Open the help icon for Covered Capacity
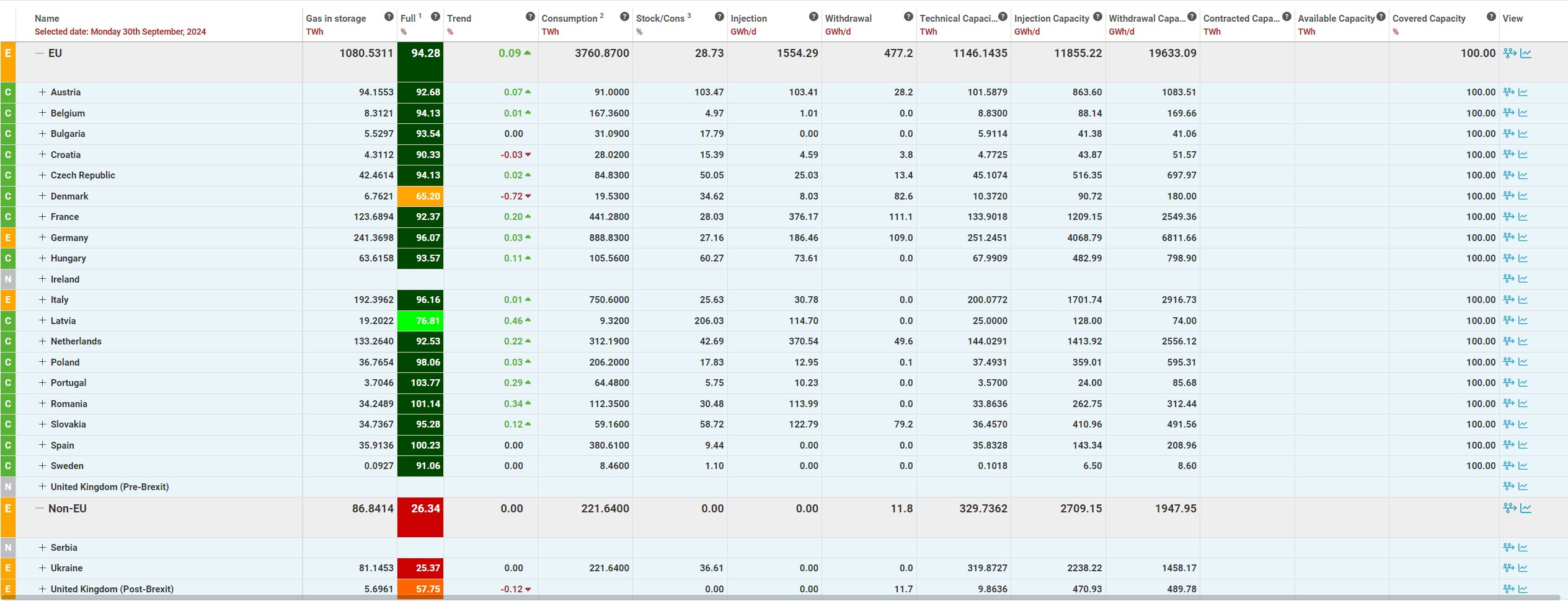Image resolution: width=1568 pixels, height=601 pixels. [x=1491, y=17]
